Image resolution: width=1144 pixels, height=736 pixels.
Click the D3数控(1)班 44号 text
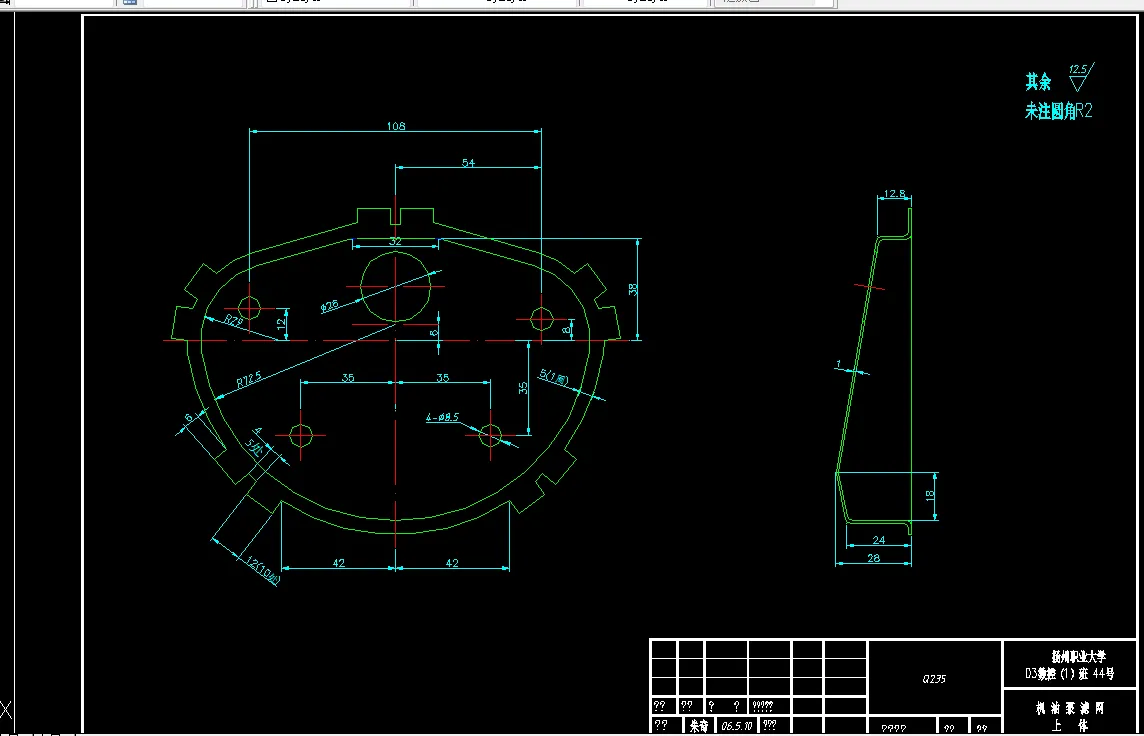coord(1070,673)
